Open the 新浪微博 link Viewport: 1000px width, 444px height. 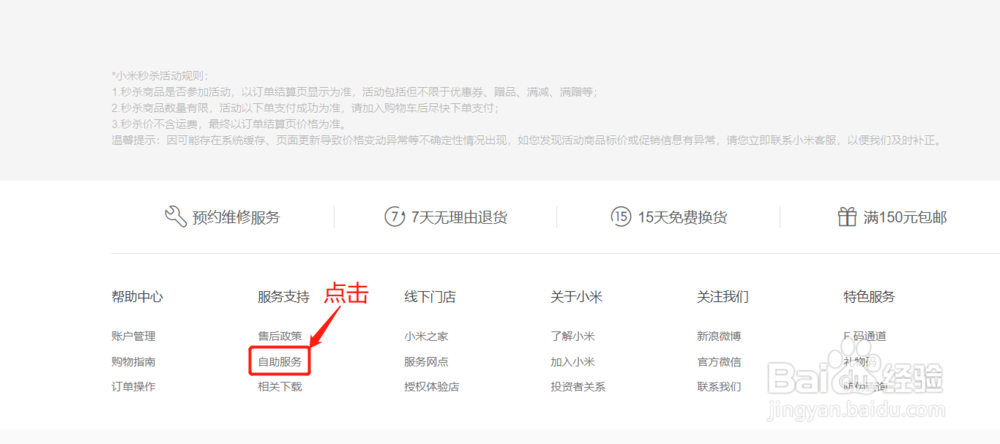coord(719,336)
